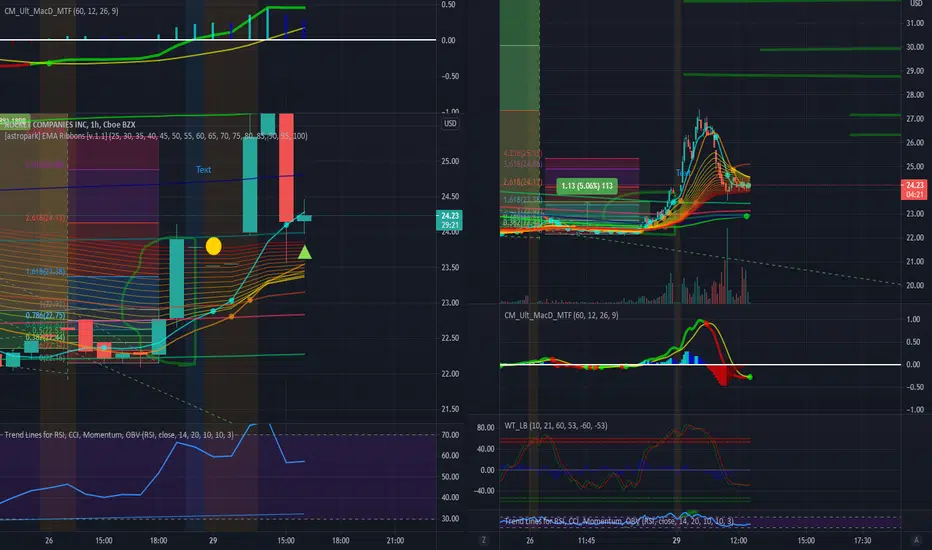This screenshot has width=932, height=550.
Task: Click the red 24.23 price tag on right chart
Action: click(x=914, y=189)
